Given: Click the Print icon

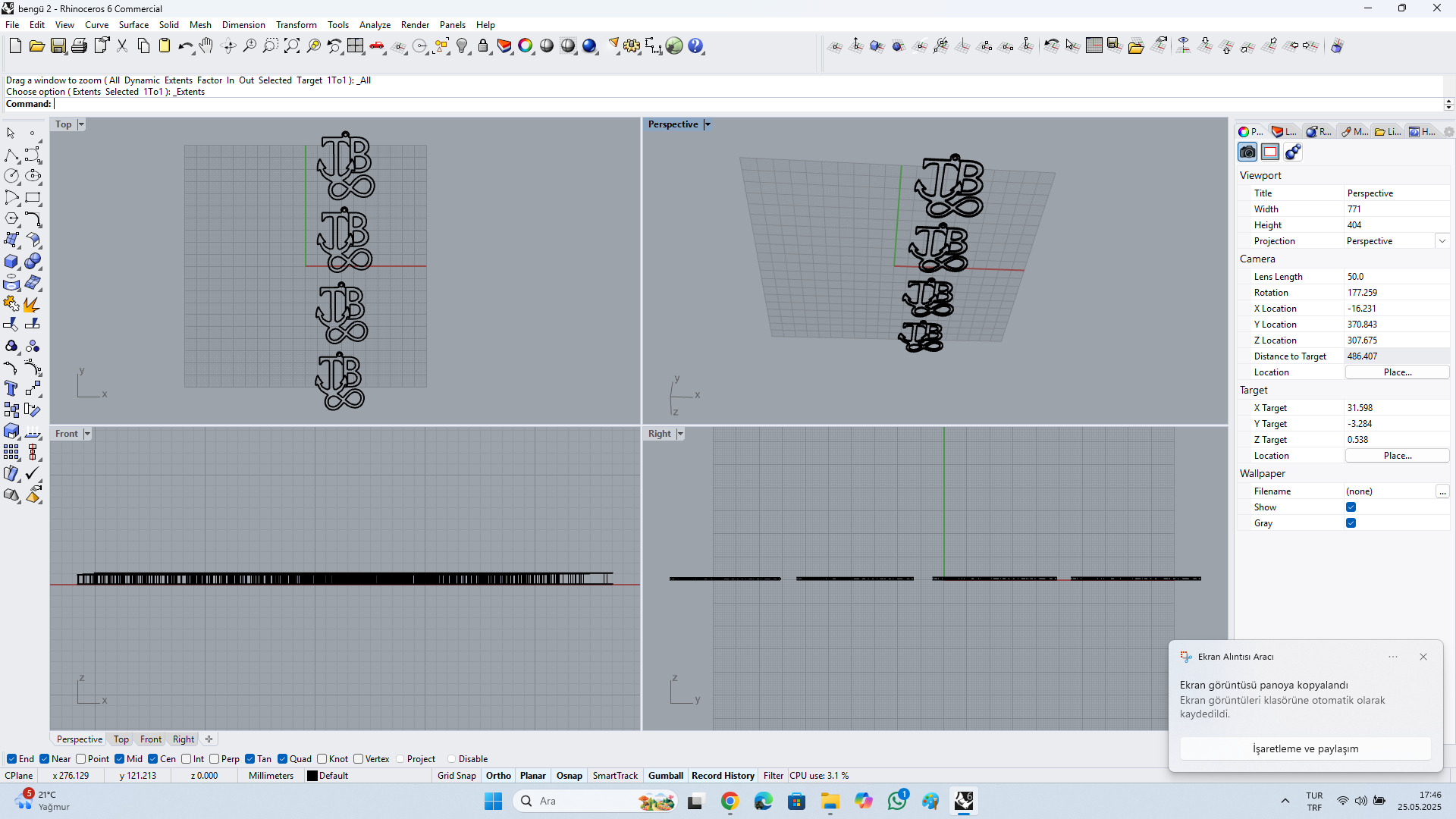Looking at the screenshot, I should (x=79, y=46).
